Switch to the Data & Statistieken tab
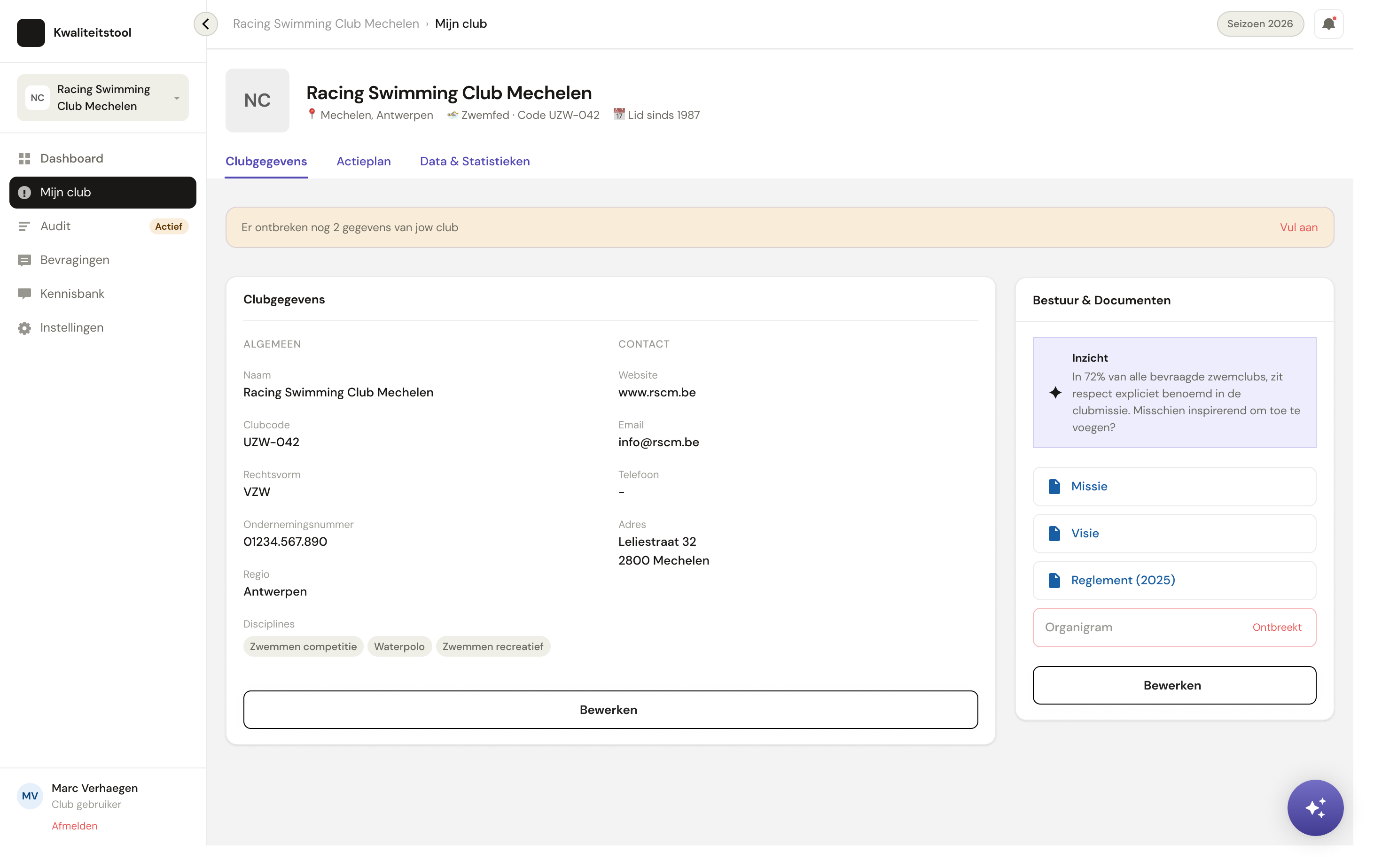This screenshot has height=868, width=1374. click(x=475, y=162)
